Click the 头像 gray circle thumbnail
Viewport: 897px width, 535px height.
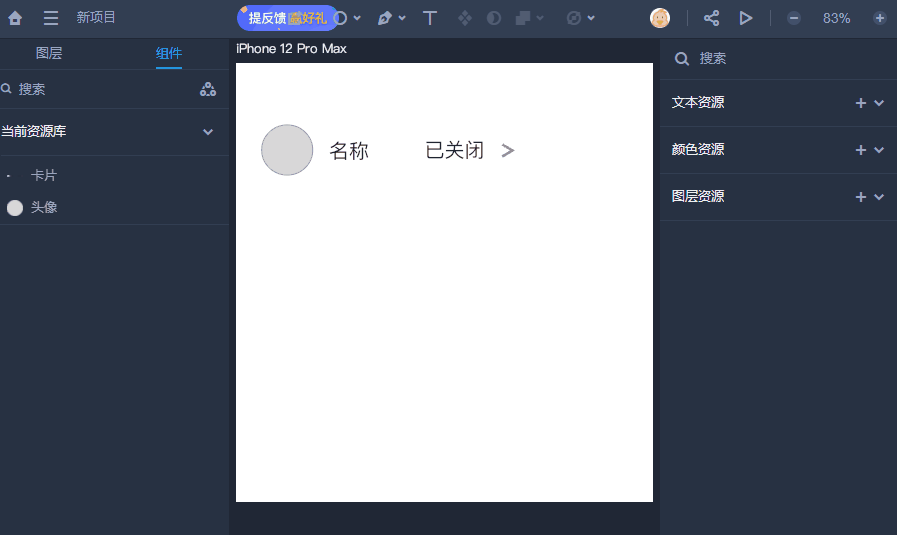(15, 208)
